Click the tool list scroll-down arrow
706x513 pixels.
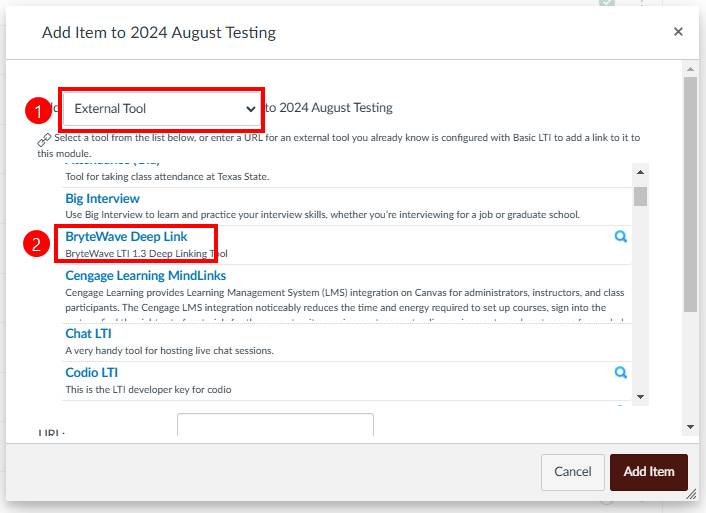(640, 396)
